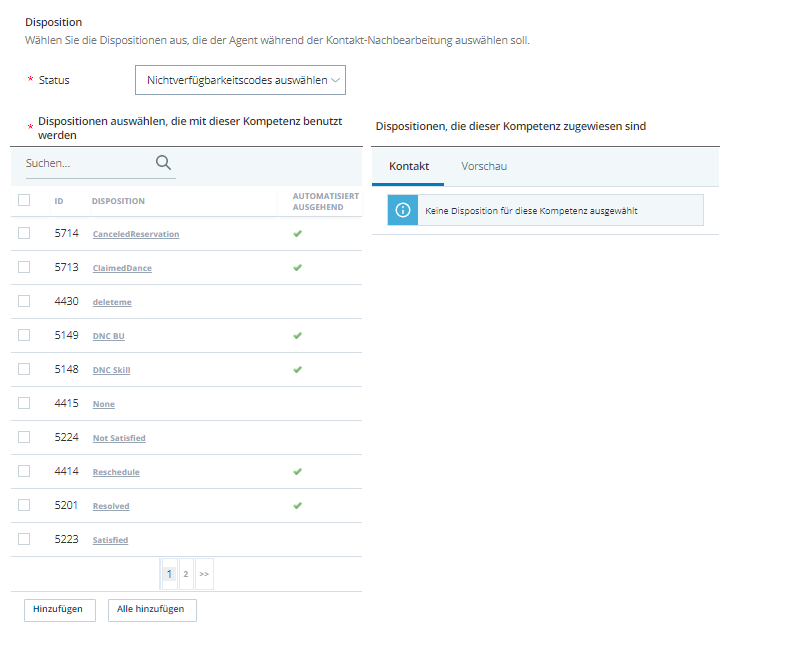Click page 1 in the pagination
Screen dimensions: 808x647
pyautogui.click(x=169, y=574)
